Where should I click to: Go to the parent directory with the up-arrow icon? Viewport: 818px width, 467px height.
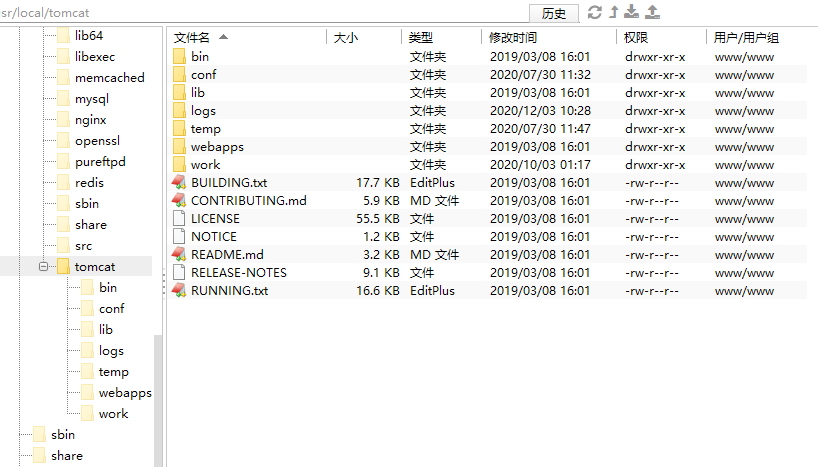point(614,12)
